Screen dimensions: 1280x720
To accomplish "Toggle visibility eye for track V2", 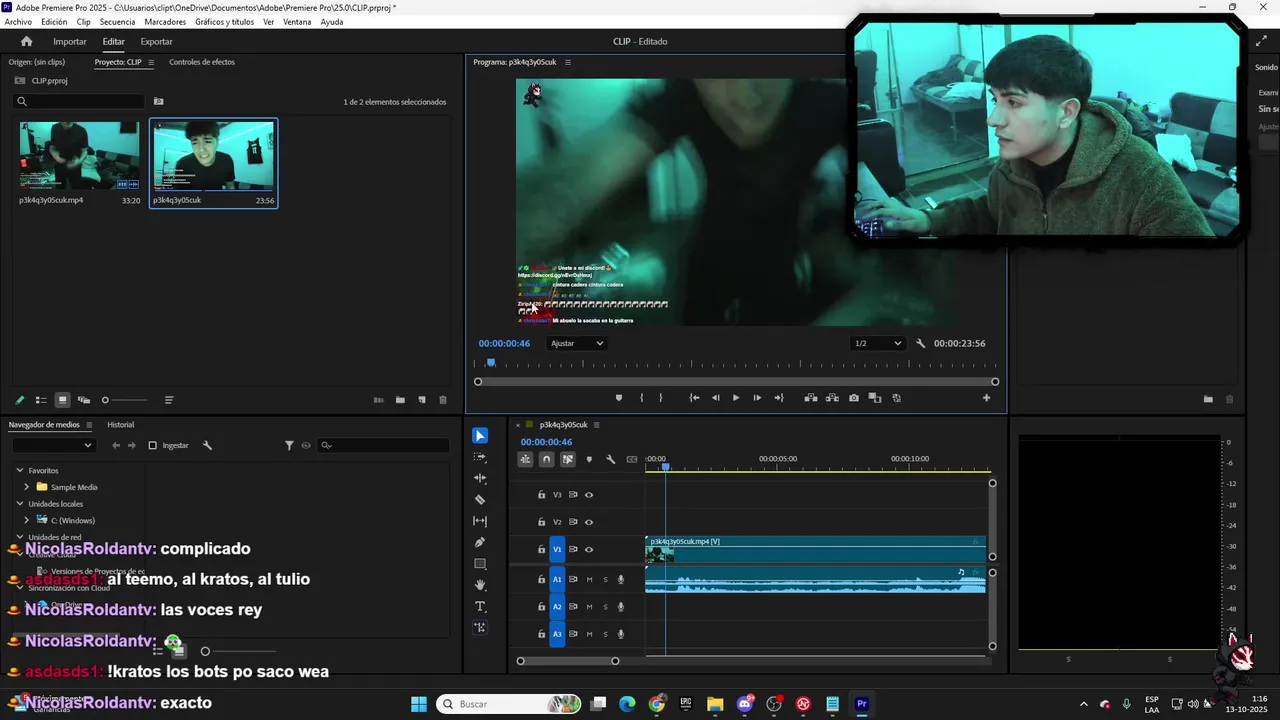I will point(589,522).
